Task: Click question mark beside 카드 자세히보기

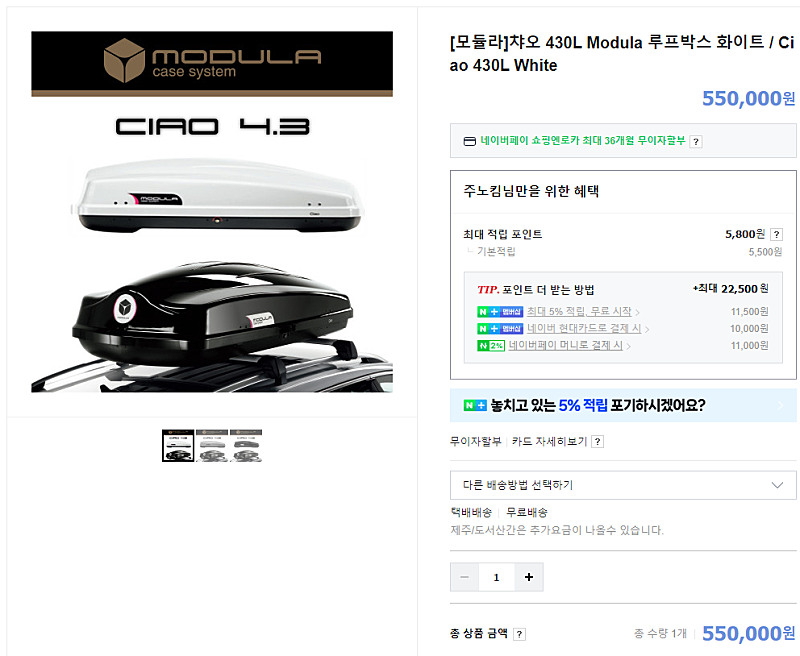Action: 597,442
